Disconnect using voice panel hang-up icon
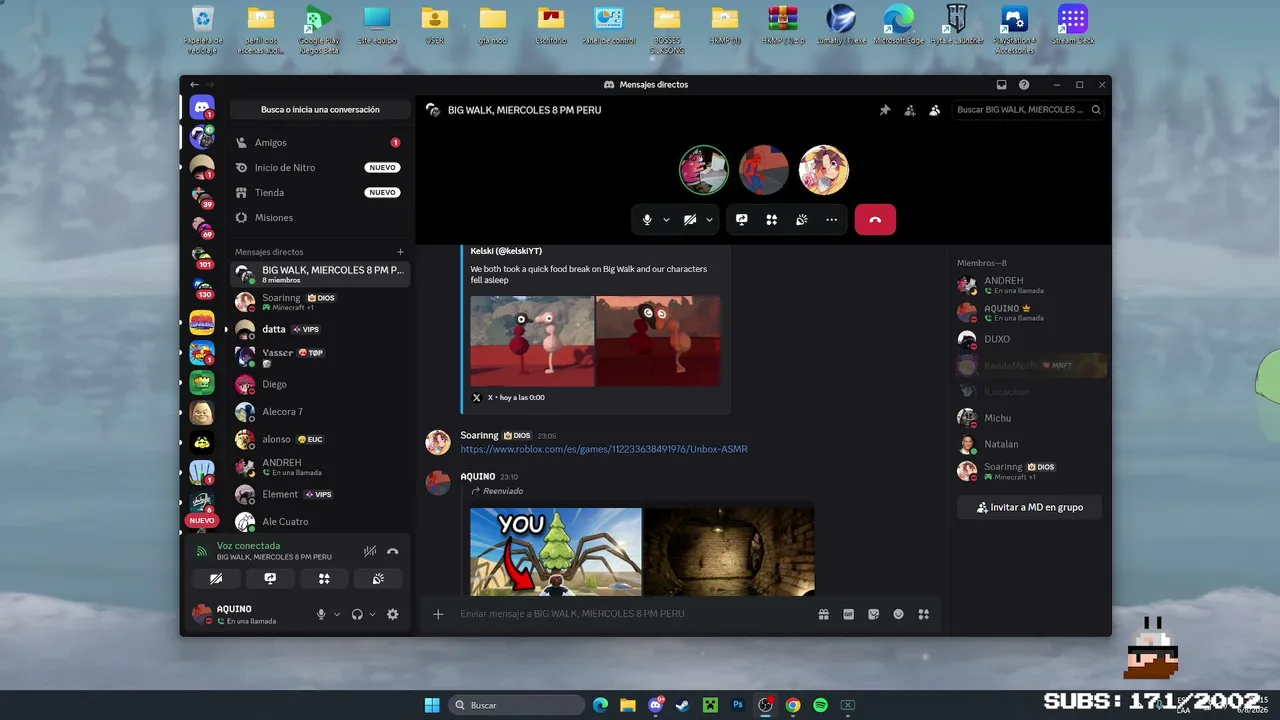The image size is (1280, 720). (x=392, y=551)
